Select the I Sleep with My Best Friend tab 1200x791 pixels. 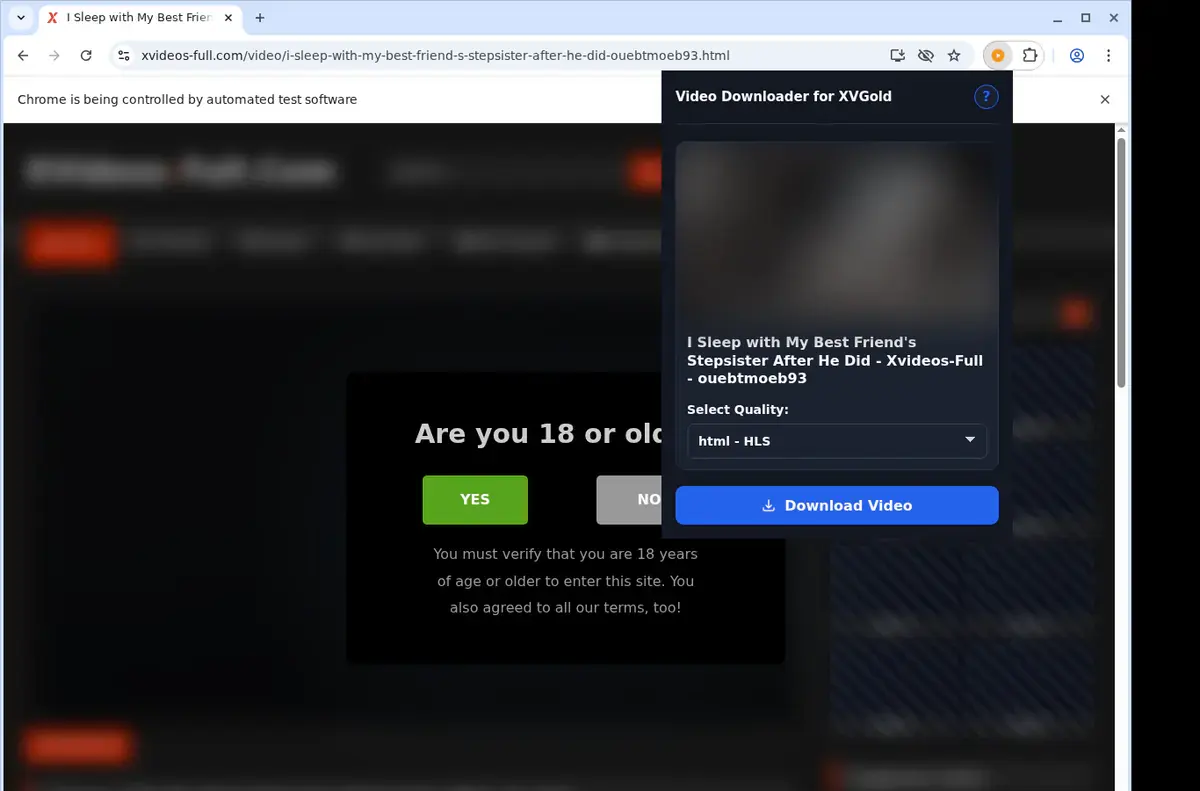[139, 18]
